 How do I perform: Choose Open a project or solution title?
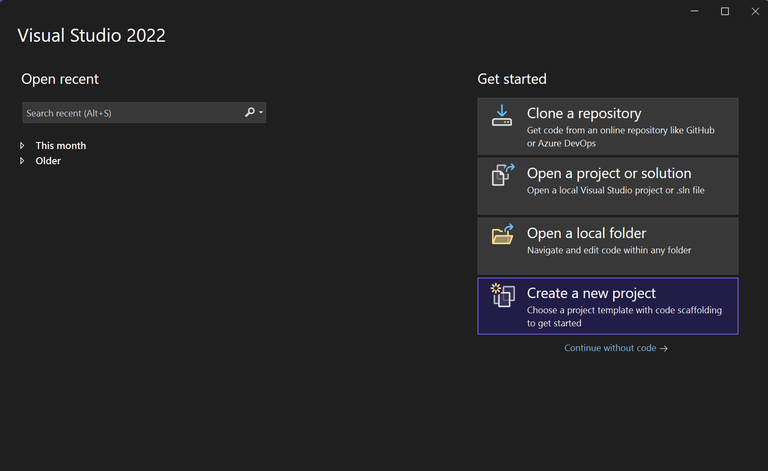(x=609, y=173)
